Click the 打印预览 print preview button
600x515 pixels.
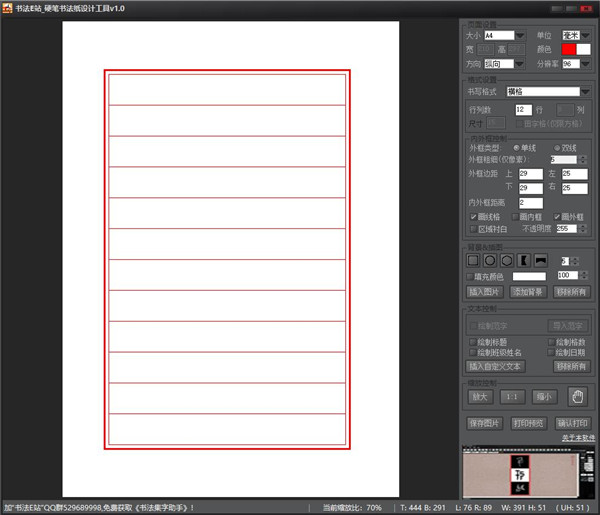click(529, 423)
